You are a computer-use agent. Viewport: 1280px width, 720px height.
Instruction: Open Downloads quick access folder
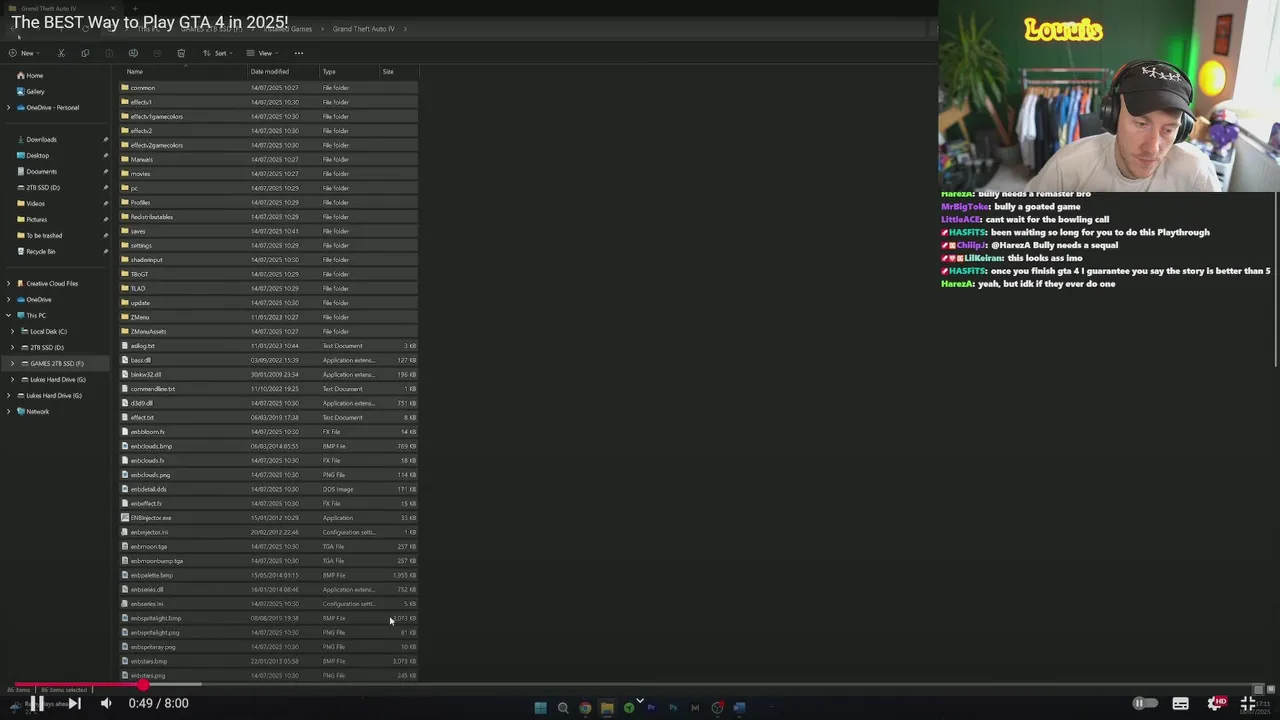(x=41, y=139)
